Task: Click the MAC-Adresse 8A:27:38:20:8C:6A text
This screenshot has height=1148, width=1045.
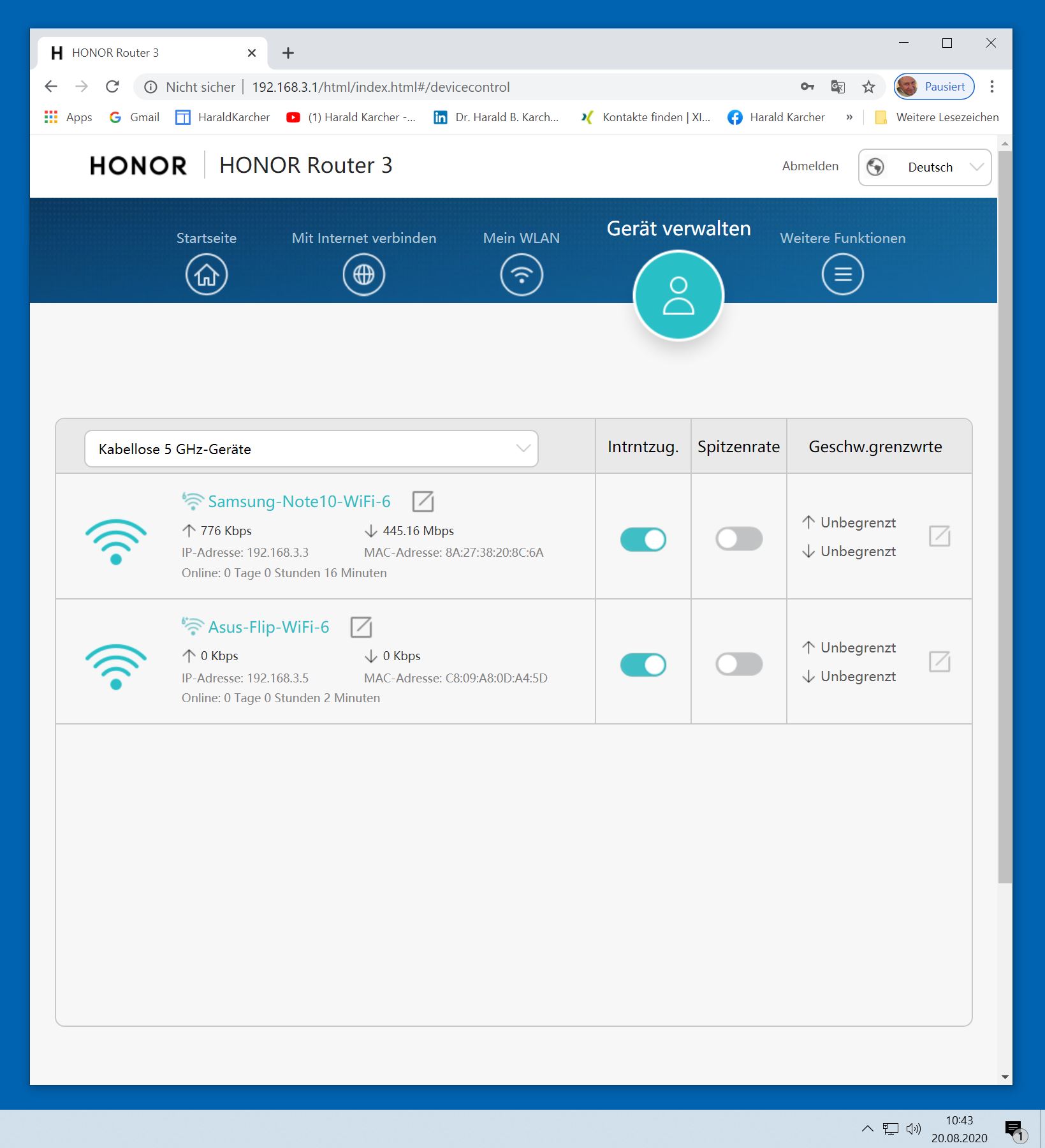Action: coord(453,552)
